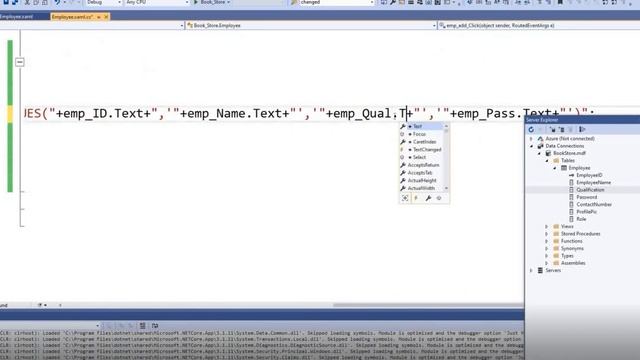Select ContactNumber column in Server Explorer
The width and height of the screenshot is (640, 360).
tap(594, 204)
